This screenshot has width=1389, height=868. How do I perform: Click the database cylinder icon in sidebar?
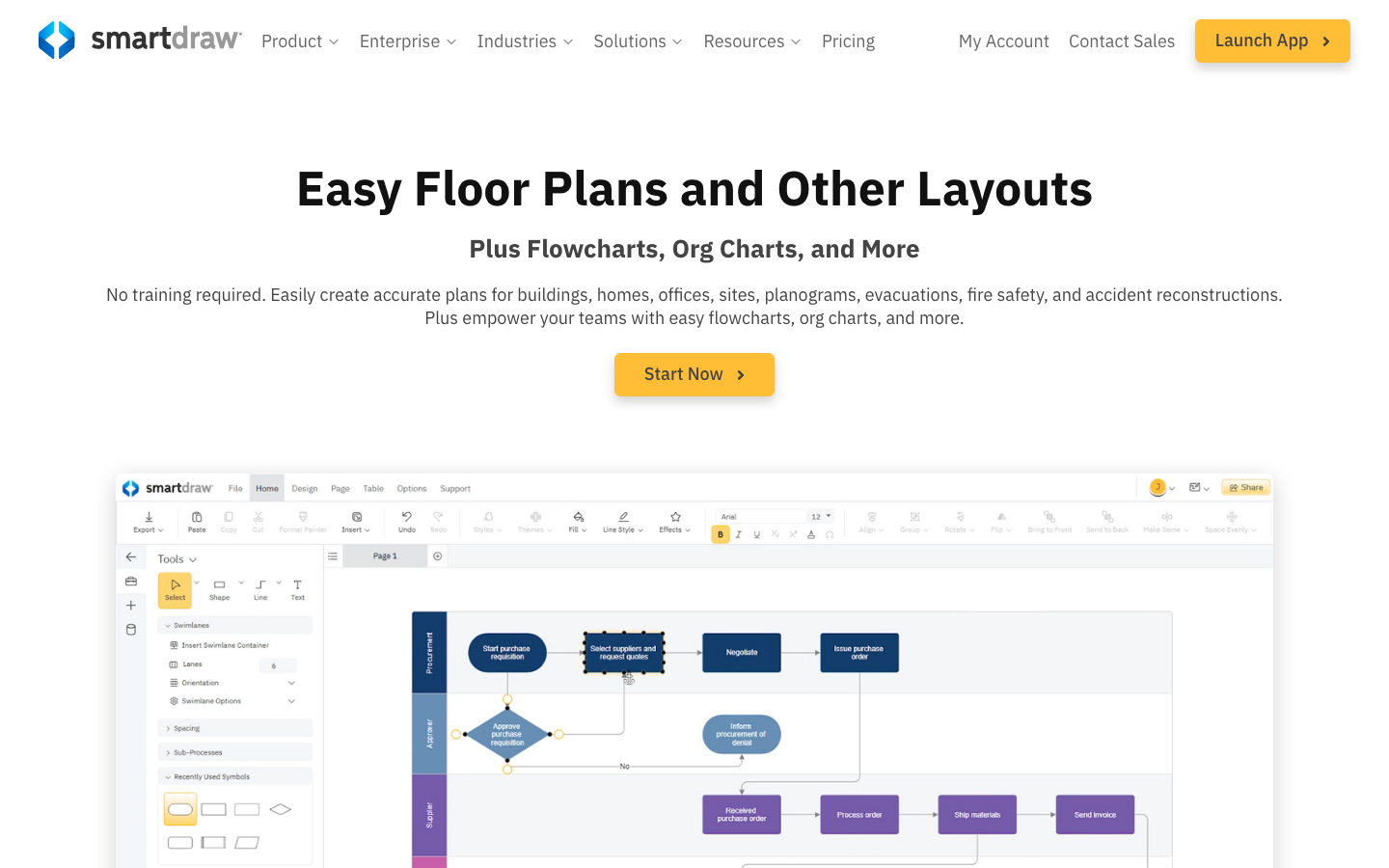(x=131, y=630)
